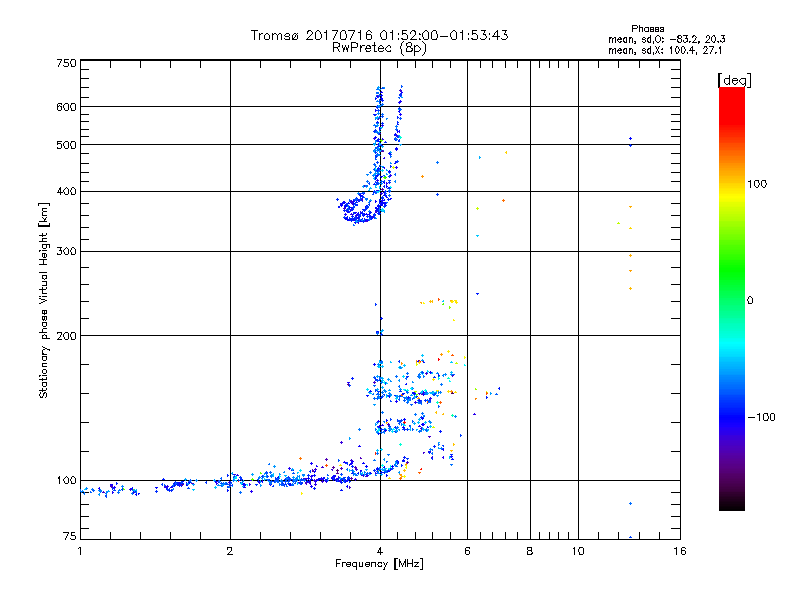Click the x-axis '16' tick label

680,551
